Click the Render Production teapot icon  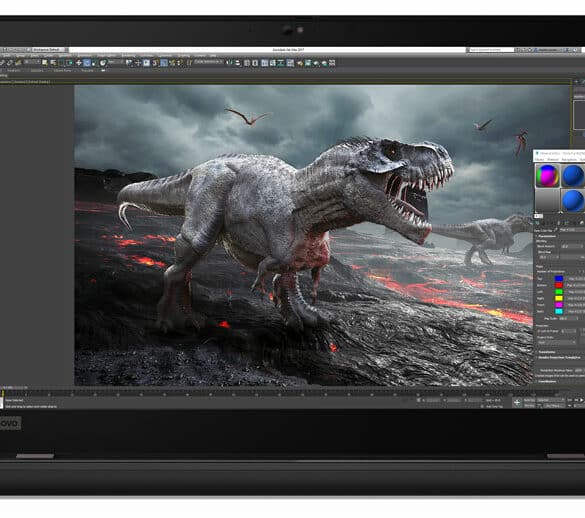coord(316,62)
